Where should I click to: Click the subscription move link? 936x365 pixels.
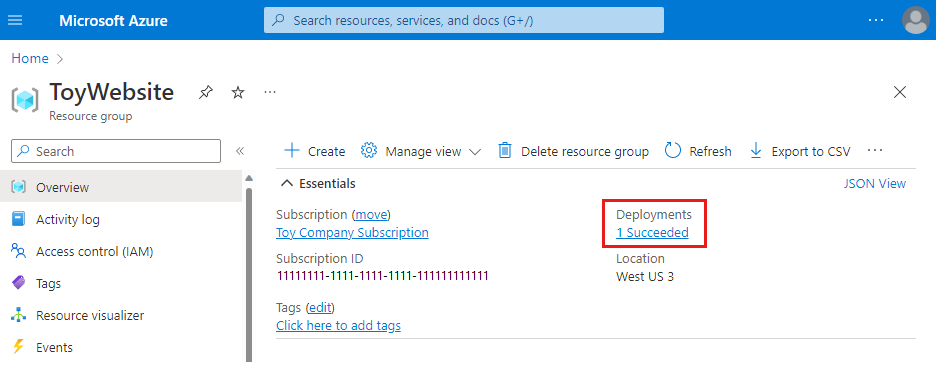click(x=371, y=214)
